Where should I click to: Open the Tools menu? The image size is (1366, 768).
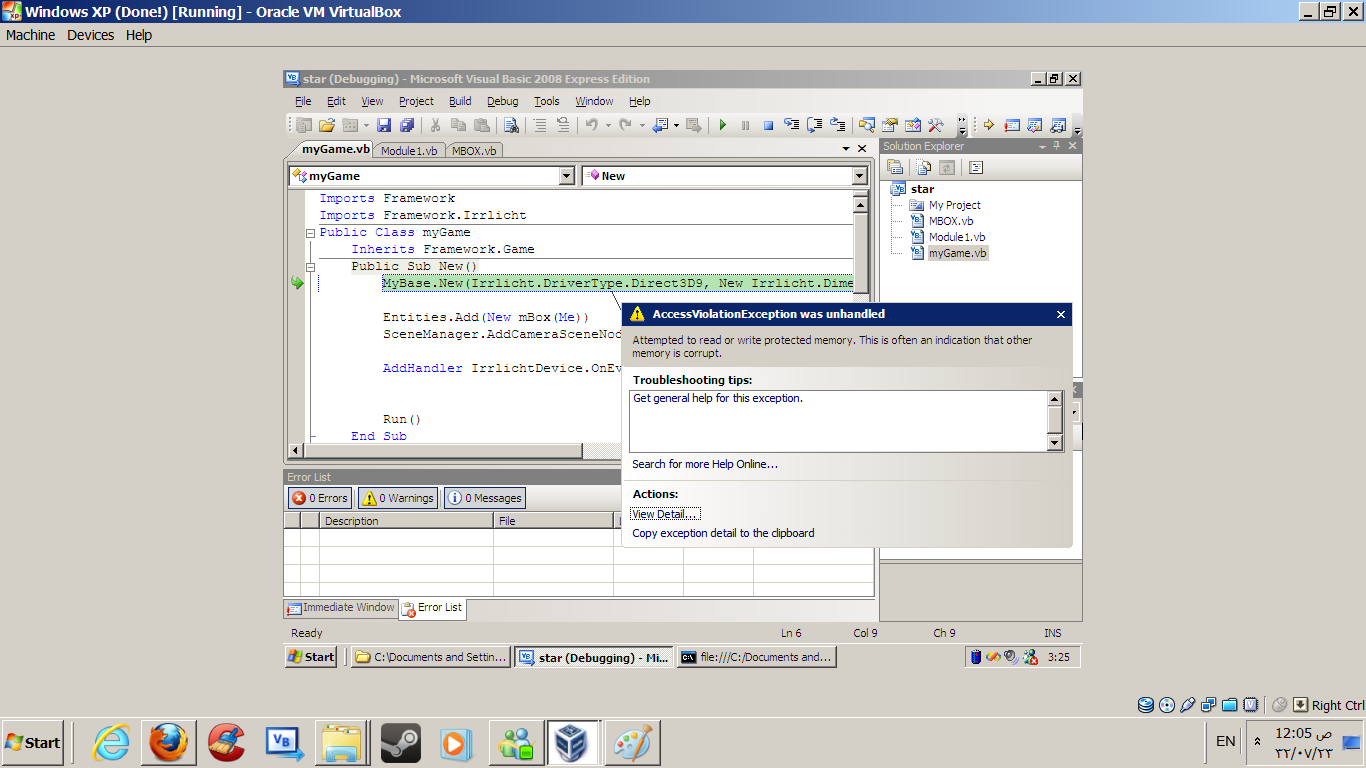click(x=547, y=101)
